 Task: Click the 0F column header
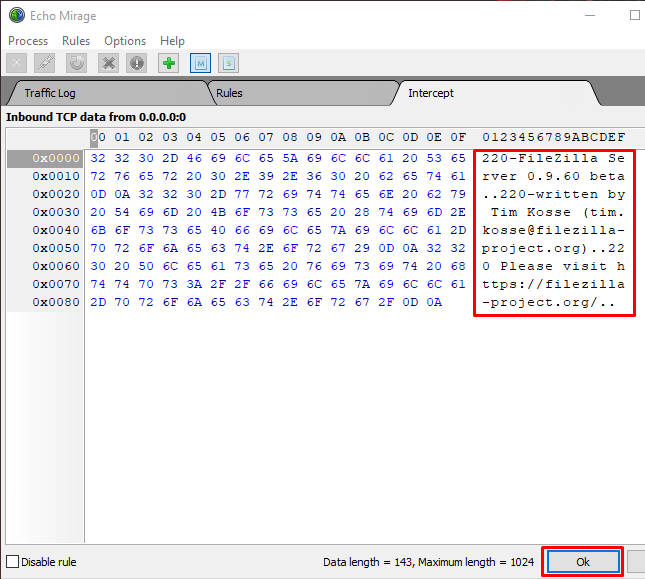458,137
